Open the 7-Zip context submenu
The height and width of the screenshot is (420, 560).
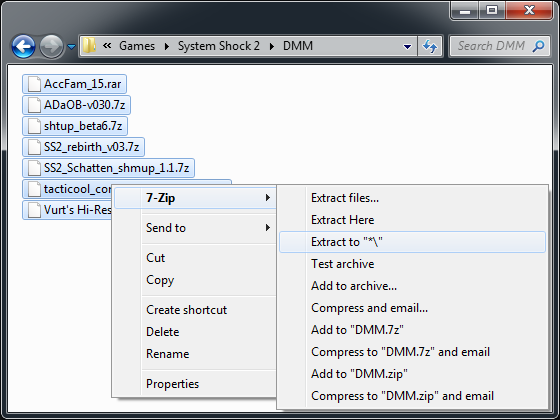195,198
